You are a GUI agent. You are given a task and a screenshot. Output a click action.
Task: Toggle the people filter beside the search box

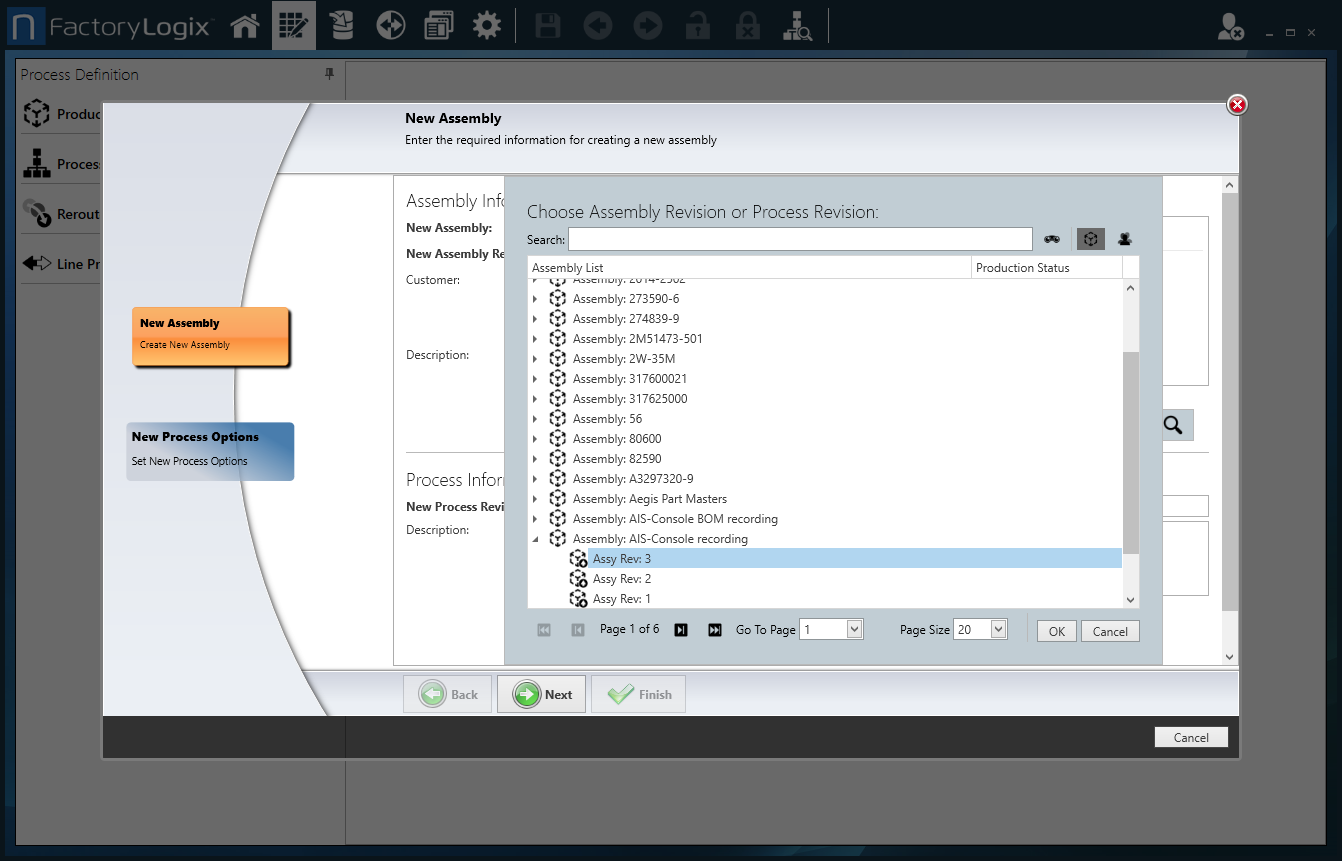click(1123, 239)
